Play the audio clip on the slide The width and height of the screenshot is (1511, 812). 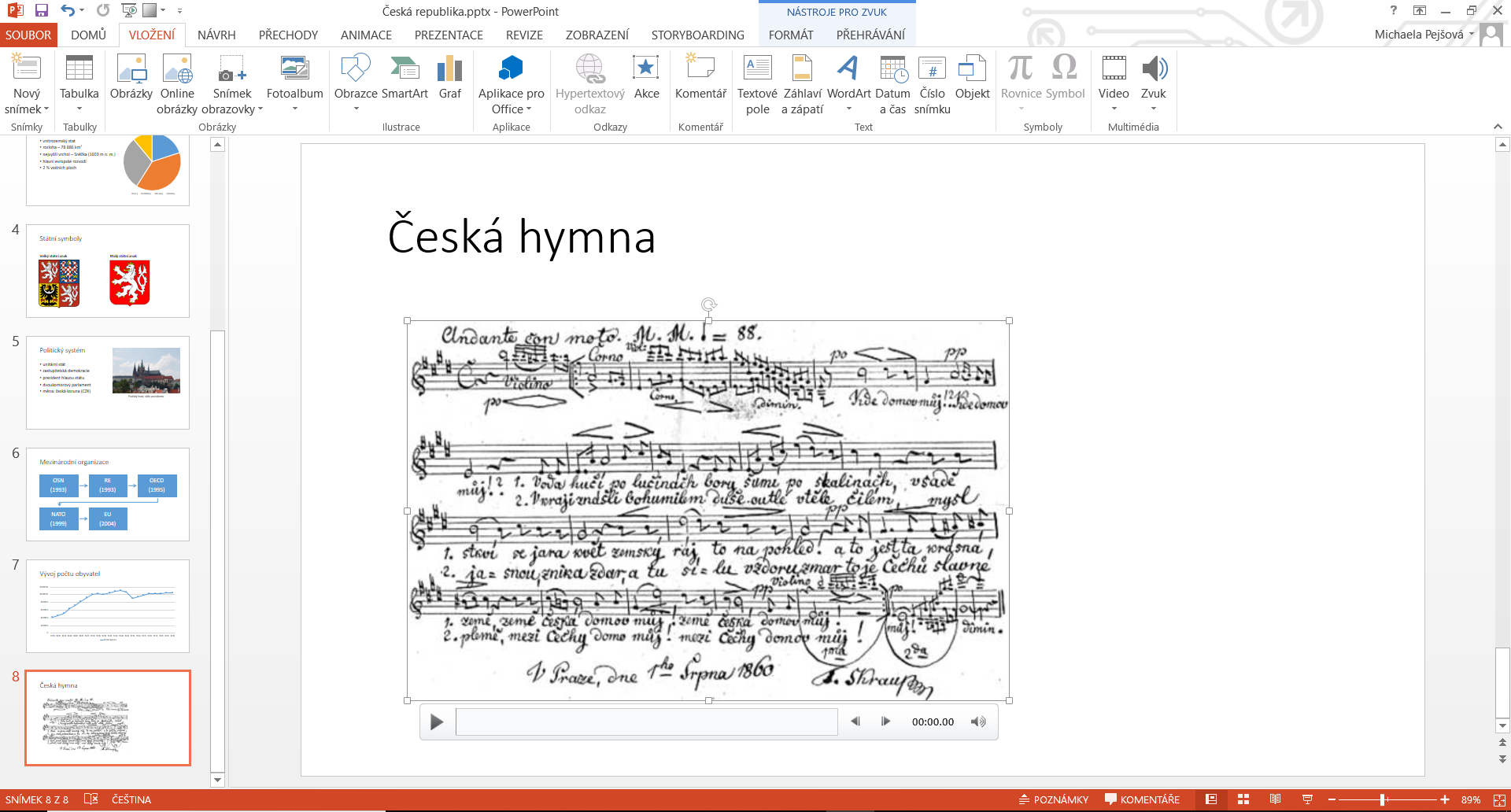tap(437, 722)
